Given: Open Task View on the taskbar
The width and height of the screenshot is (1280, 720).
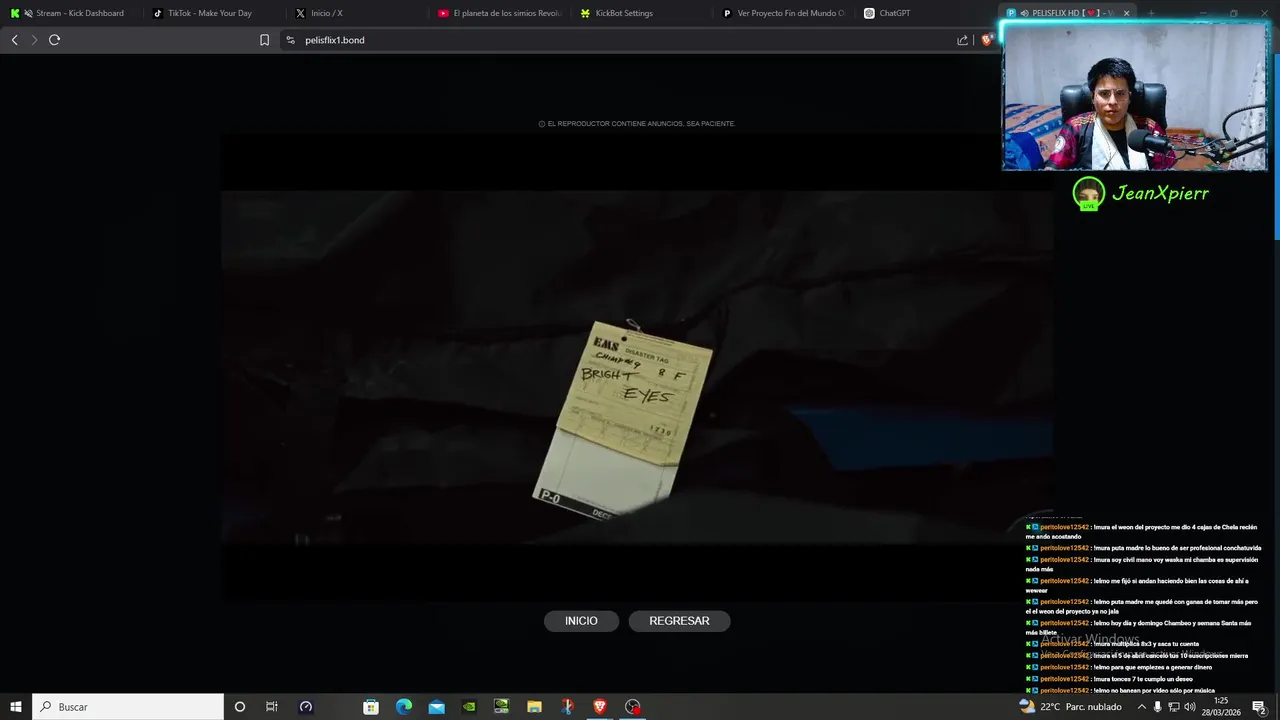Looking at the screenshot, I should [272, 707].
